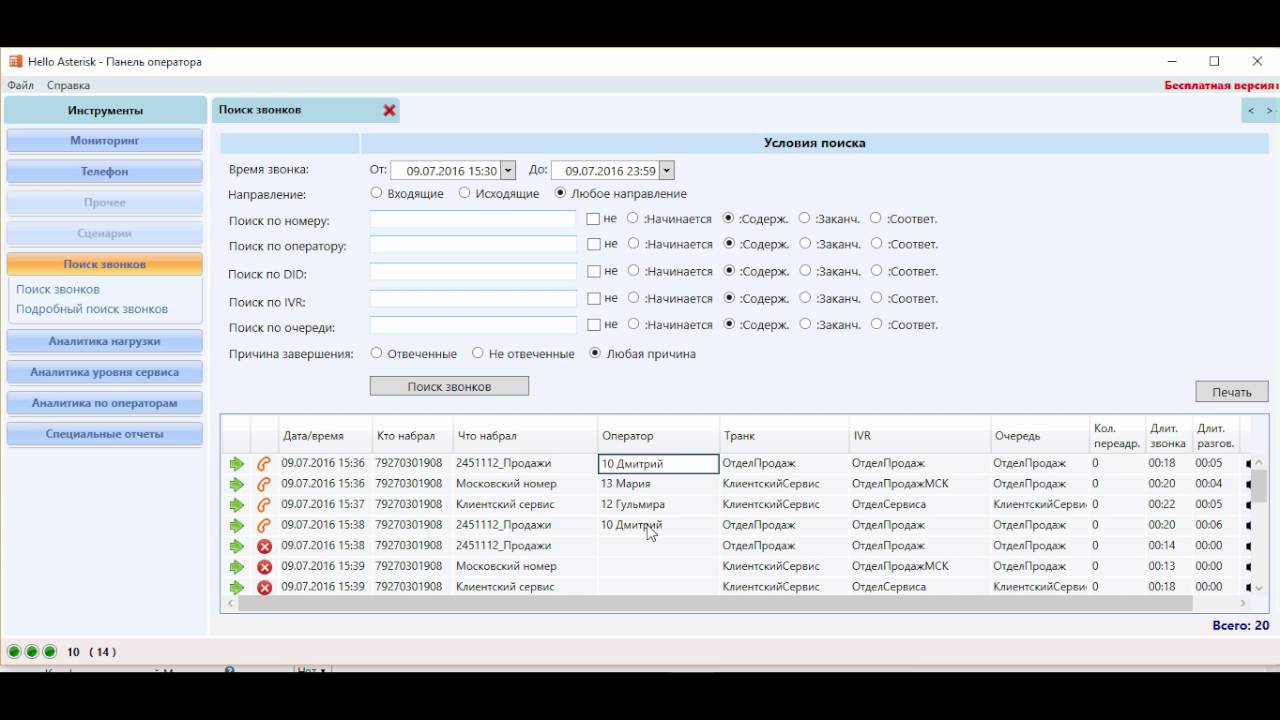Check the 'не' box for Поиск по IVR
Screen dimensions: 1280x720
[593, 298]
